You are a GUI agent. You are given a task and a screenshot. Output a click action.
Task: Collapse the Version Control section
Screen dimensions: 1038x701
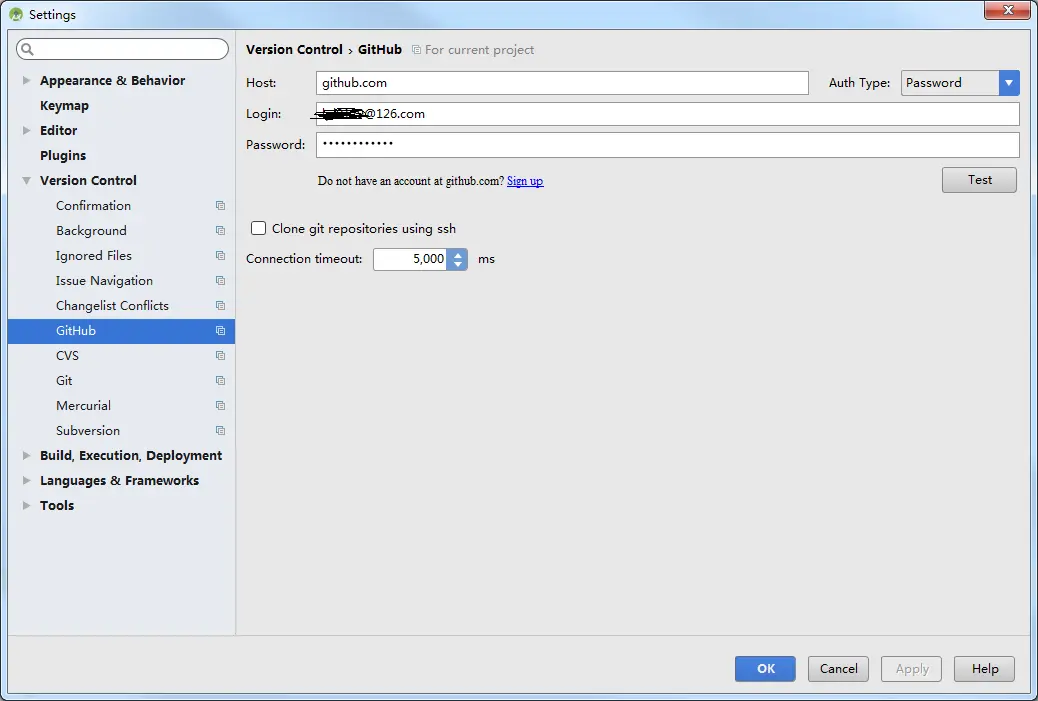26,181
